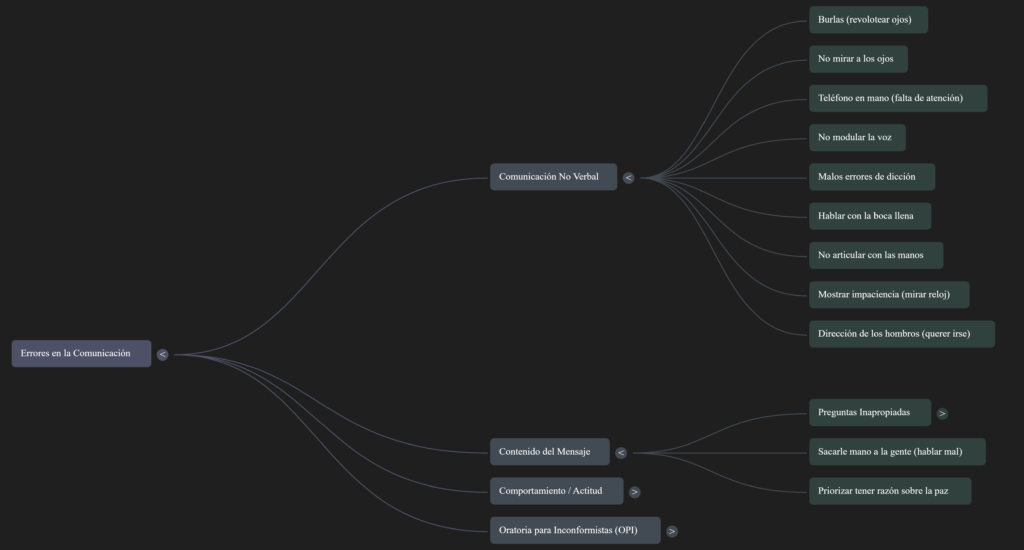Click the Hablar con la boca llena node
1024x550 pixels.
pyautogui.click(x=869, y=216)
